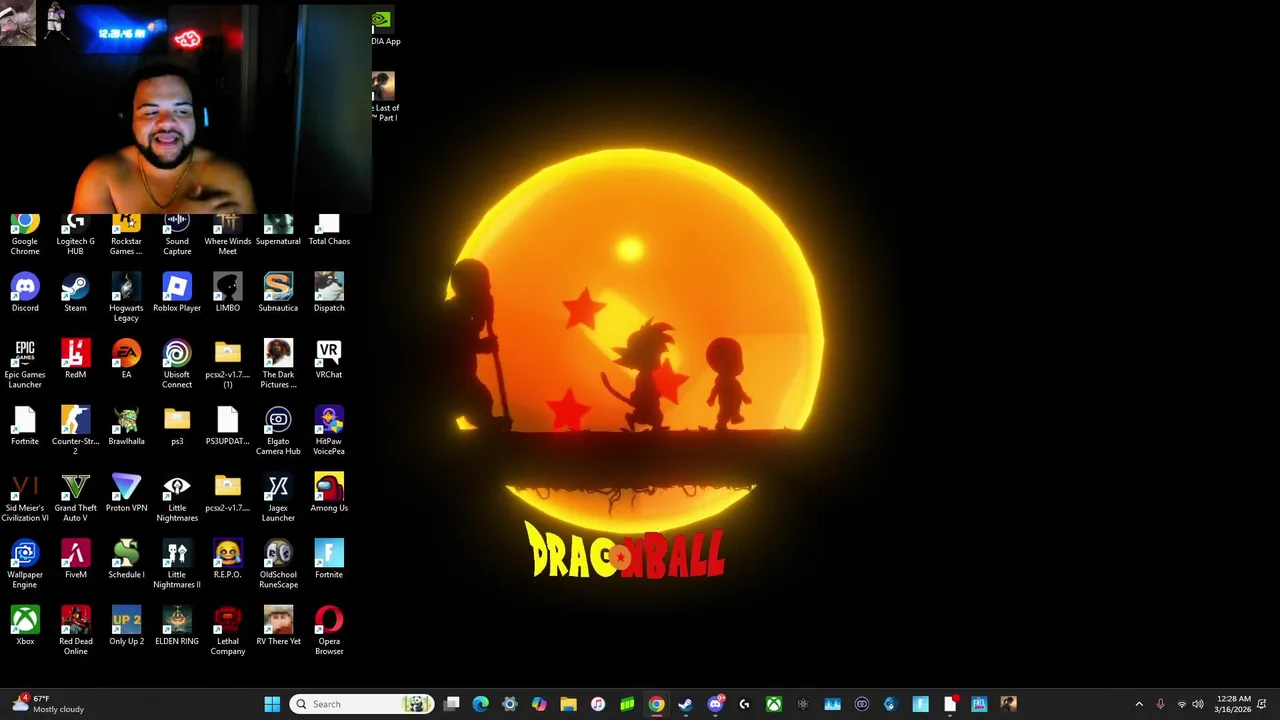Click the taskbar Search box
Image resolution: width=1280 pixels, height=720 pixels.
click(x=362, y=704)
